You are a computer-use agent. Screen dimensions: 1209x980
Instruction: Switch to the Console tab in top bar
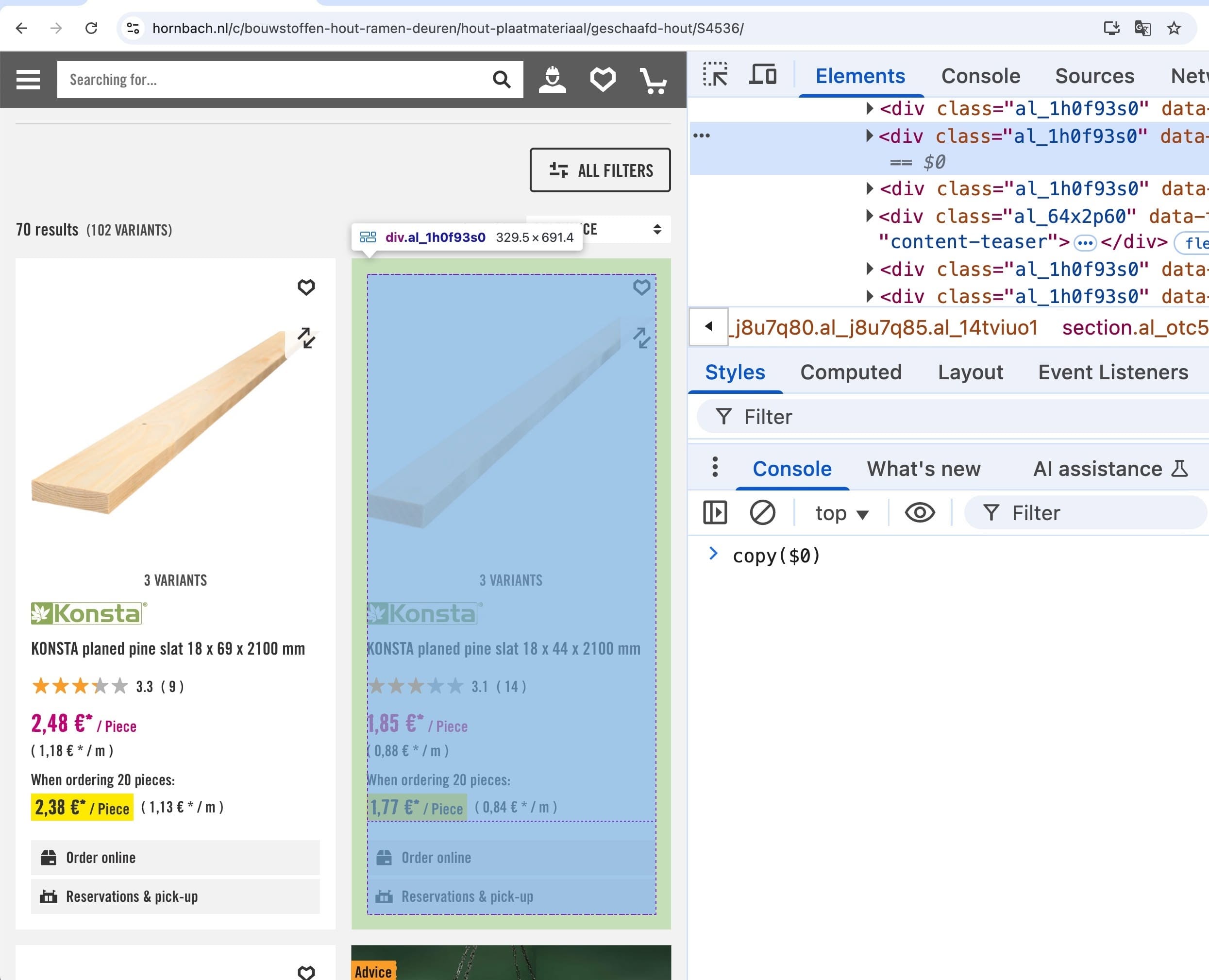980,76
